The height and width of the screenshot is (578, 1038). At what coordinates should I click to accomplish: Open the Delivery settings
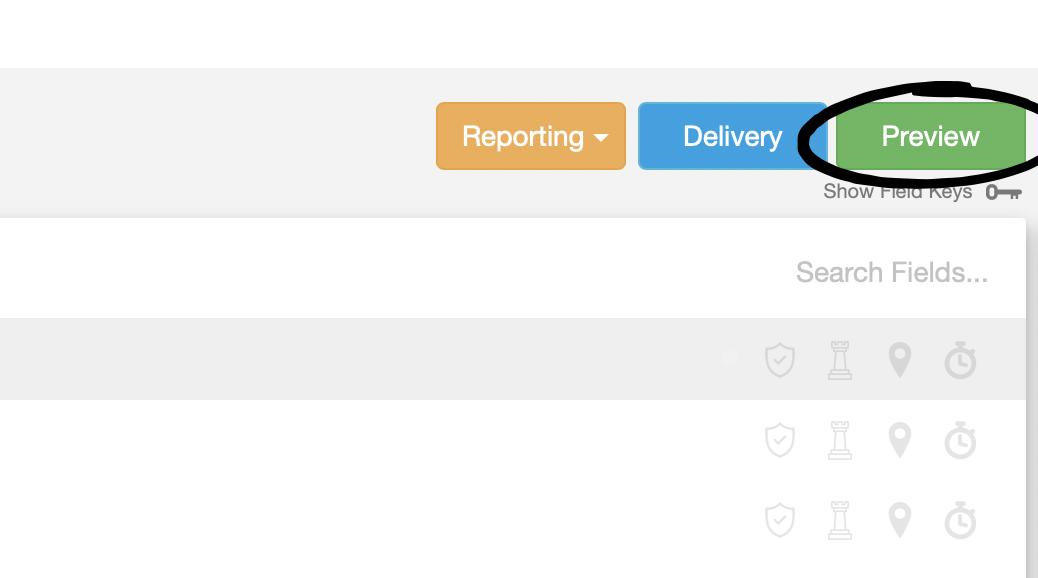click(x=732, y=136)
